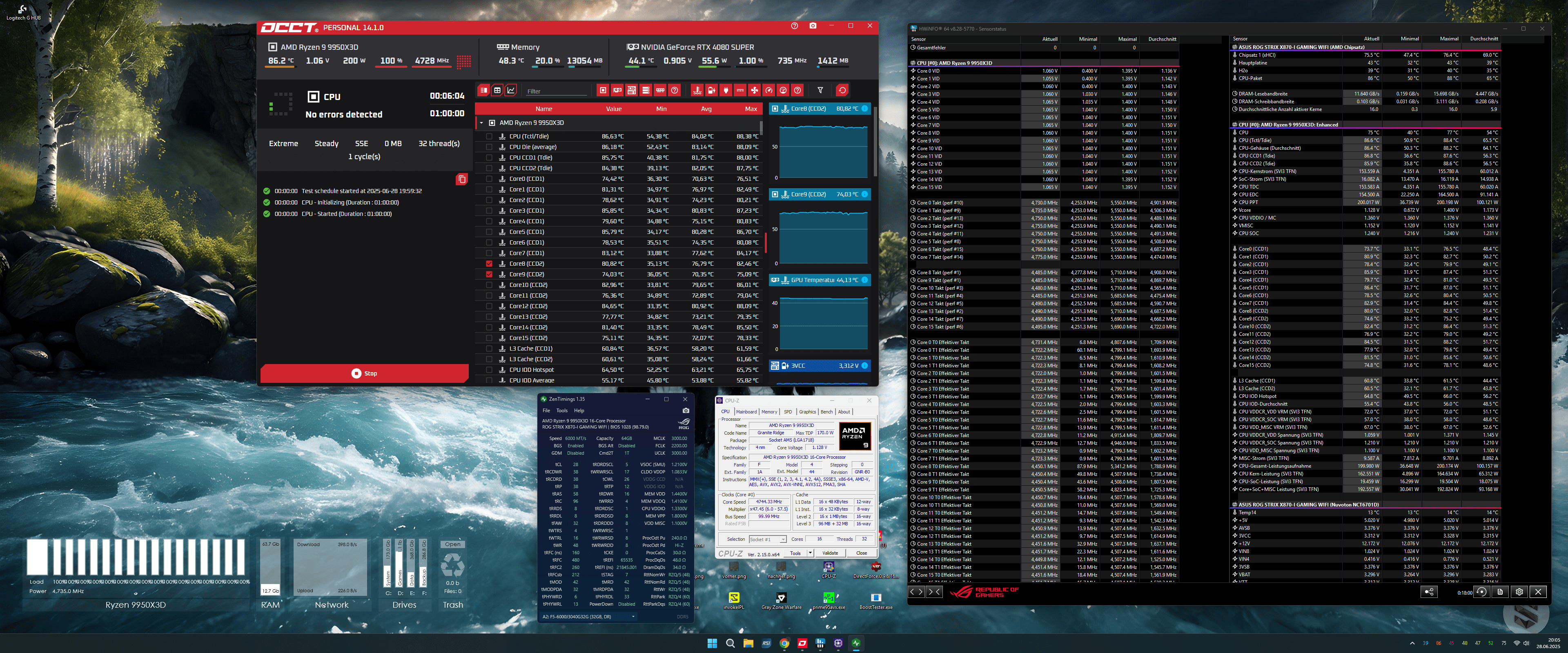Click the OCCT graph panel scrollbar
The width and height of the screenshot is (1568, 653).
click(x=875, y=141)
